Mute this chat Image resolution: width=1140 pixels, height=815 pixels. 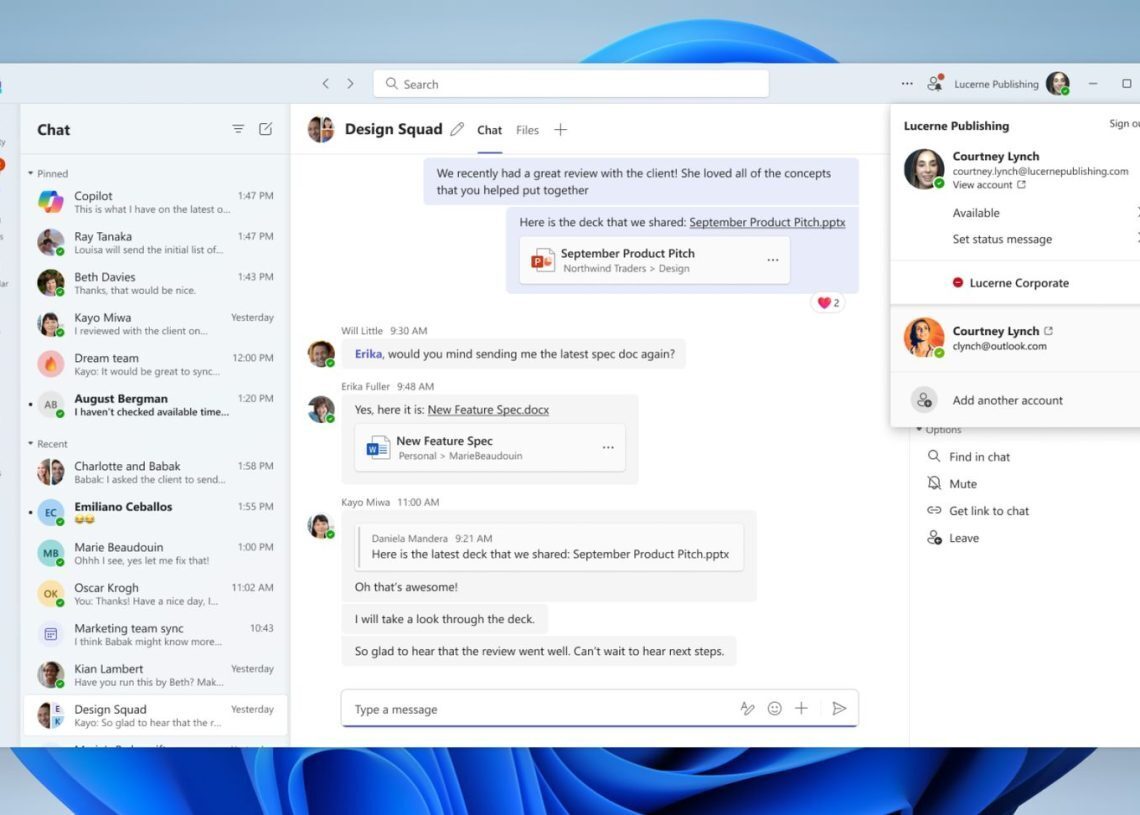click(952, 483)
